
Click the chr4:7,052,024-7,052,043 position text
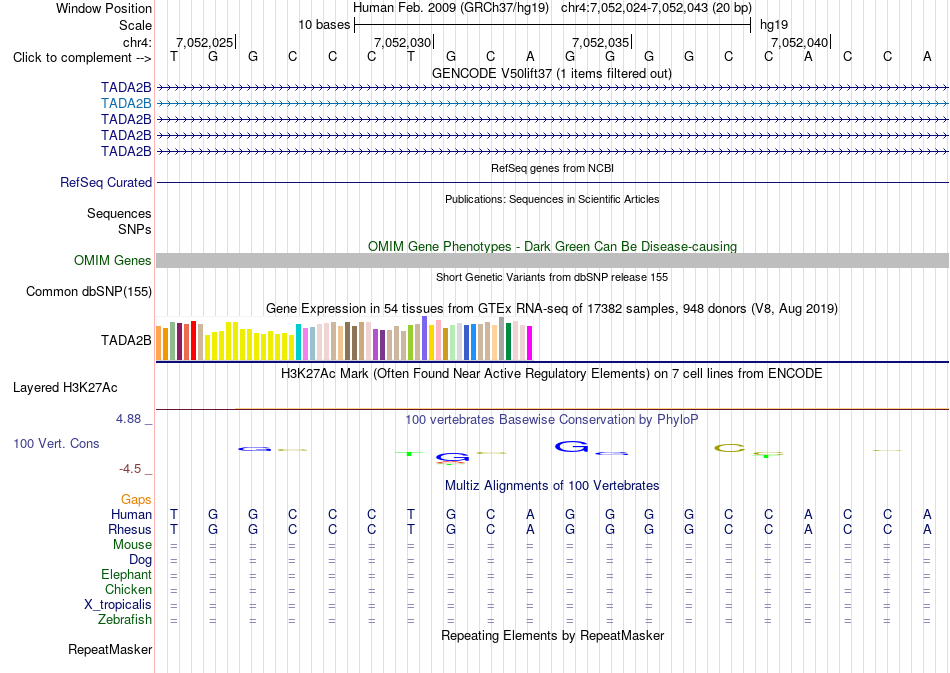(x=656, y=8)
